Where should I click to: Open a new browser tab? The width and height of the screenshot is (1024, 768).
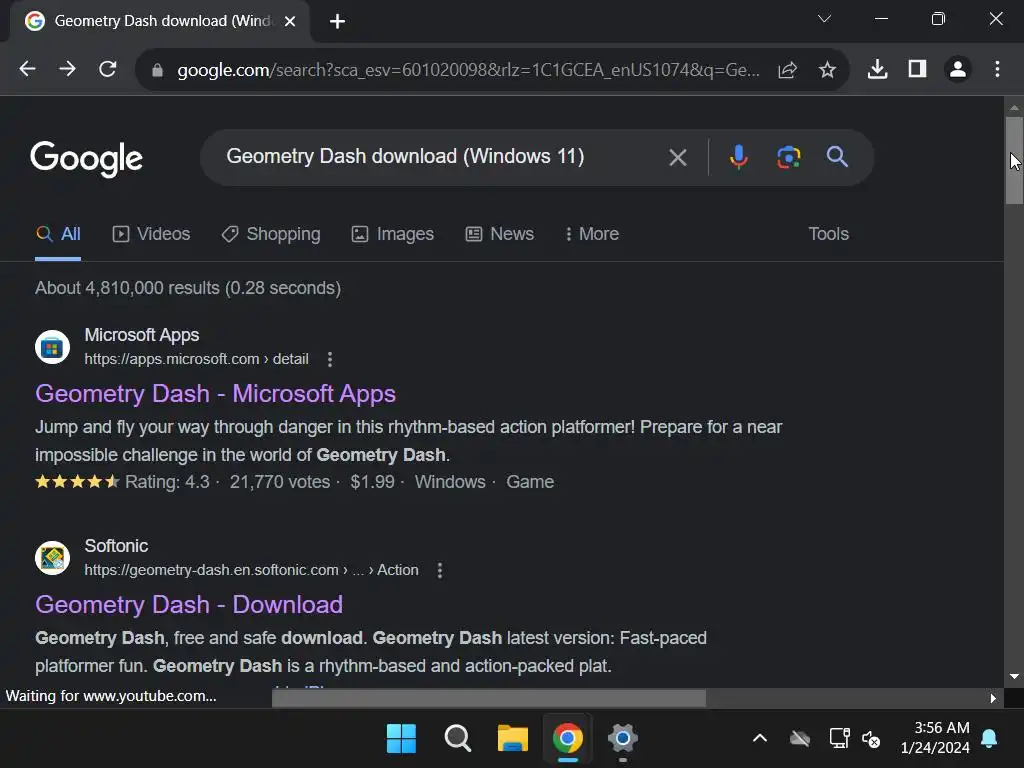(x=337, y=22)
